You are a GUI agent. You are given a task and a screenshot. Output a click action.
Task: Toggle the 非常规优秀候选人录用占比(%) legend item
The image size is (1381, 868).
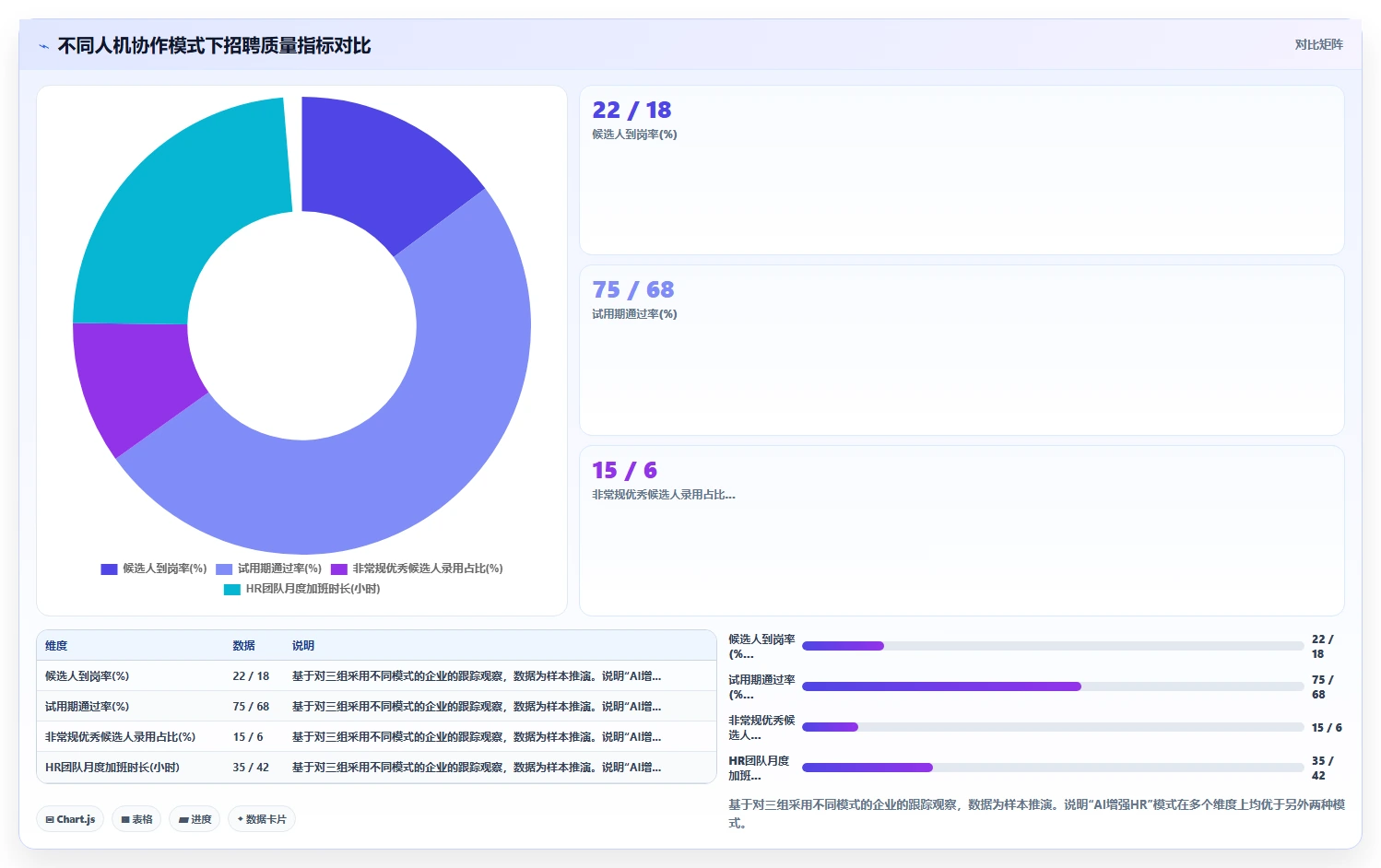click(417, 569)
